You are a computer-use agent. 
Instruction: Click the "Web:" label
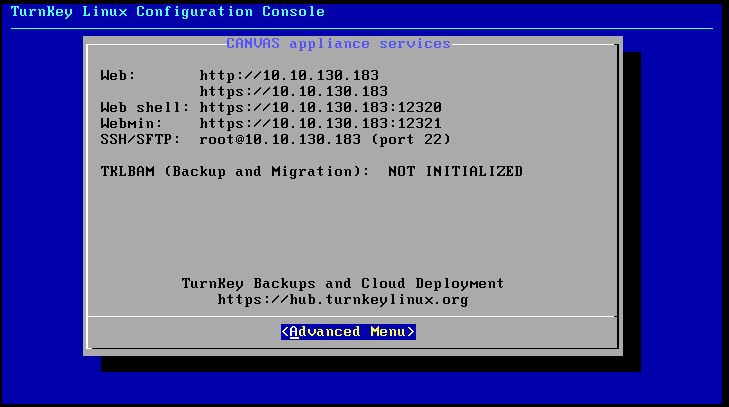pyautogui.click(x=117, y=75)
